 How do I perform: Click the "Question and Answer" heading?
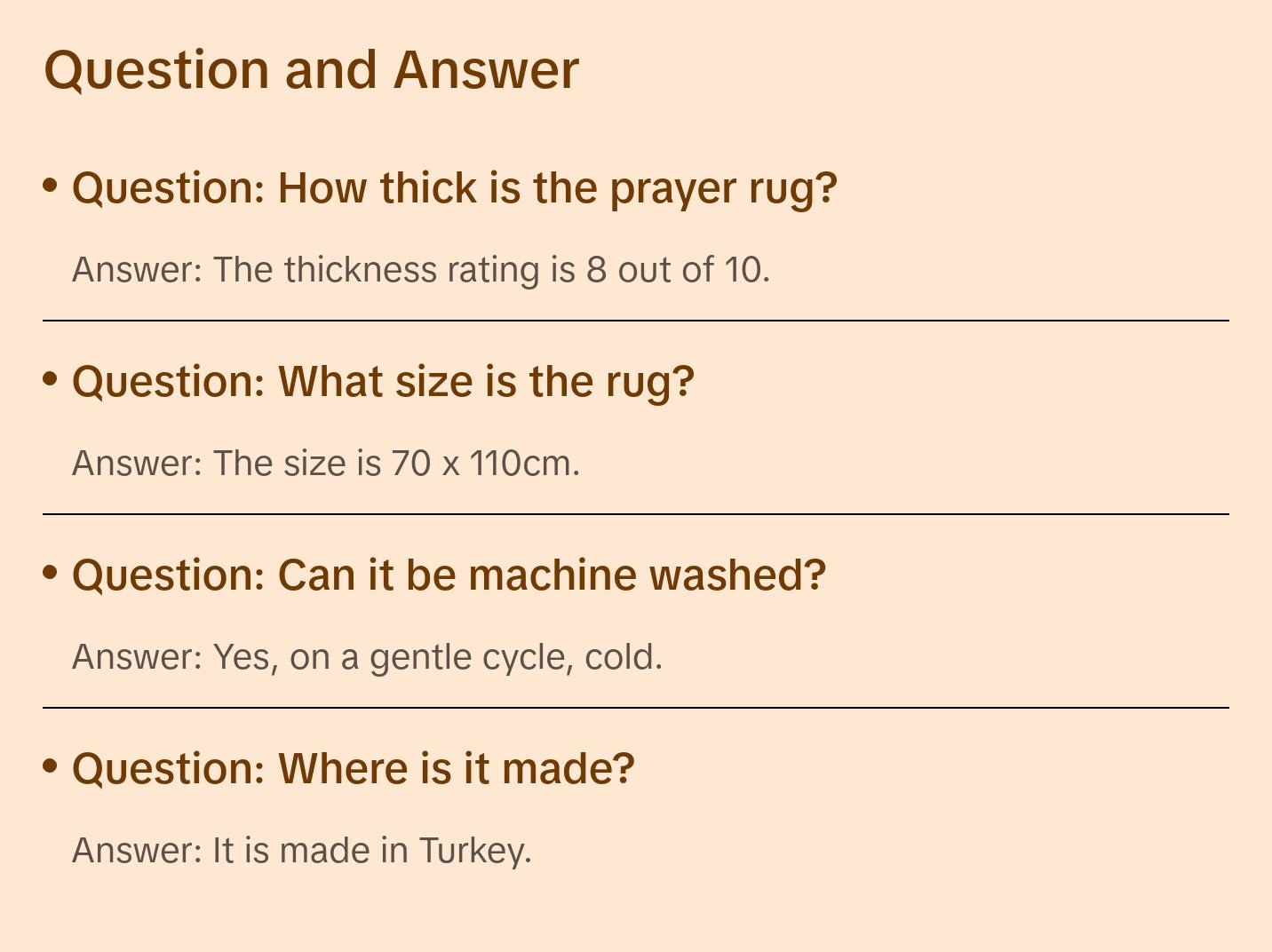coord(311,69)
